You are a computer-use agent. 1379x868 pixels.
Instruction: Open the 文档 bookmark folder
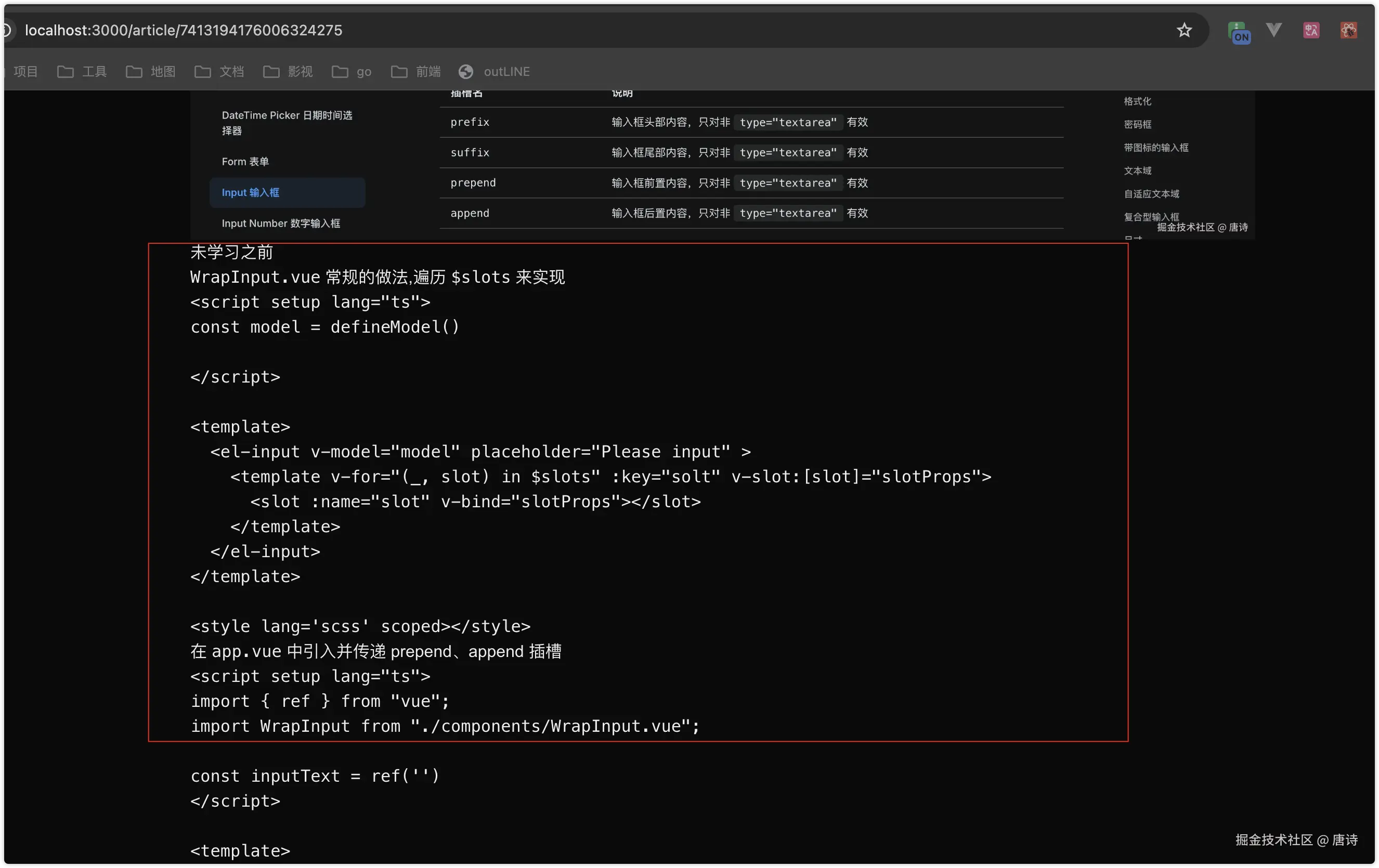point(219,72)
